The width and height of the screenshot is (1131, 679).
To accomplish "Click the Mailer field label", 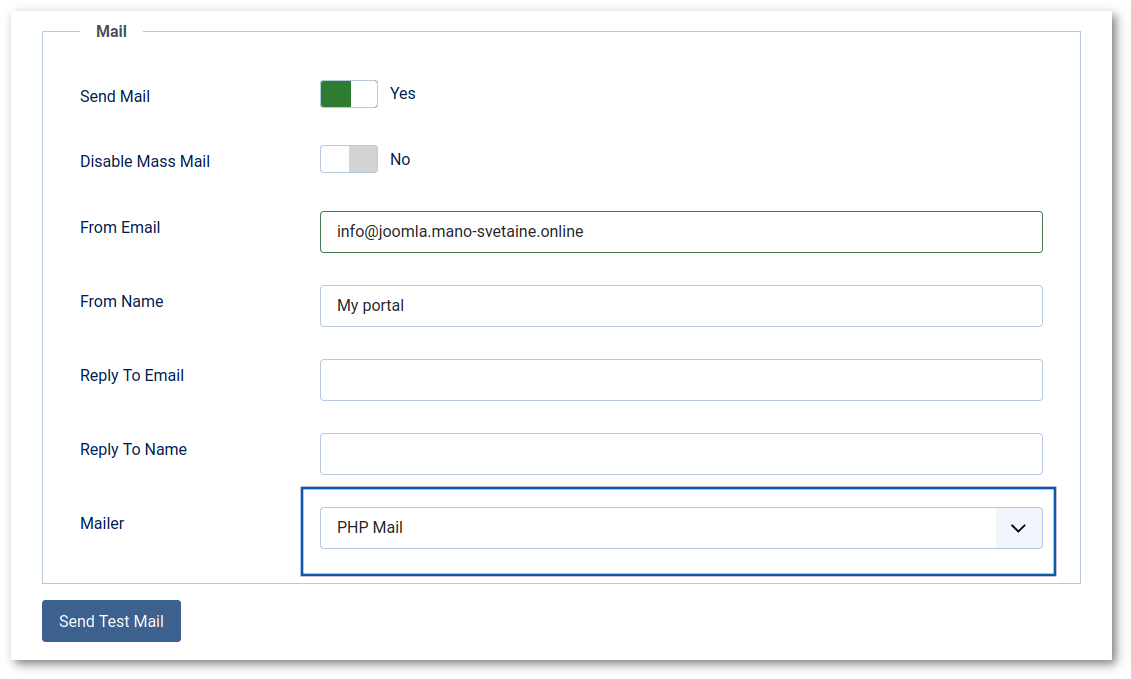I will 102,524.
